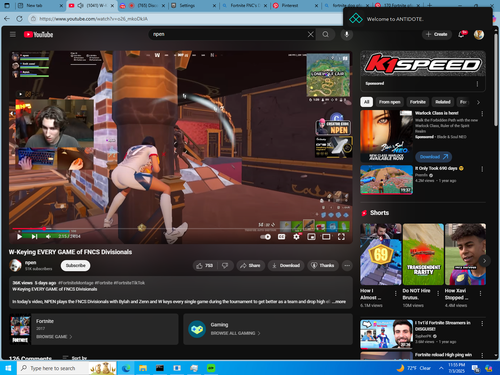The height and width of the screenshot is (375, 500).
Task: Open more actions ellipsis under the video
Action: (347, 266)
